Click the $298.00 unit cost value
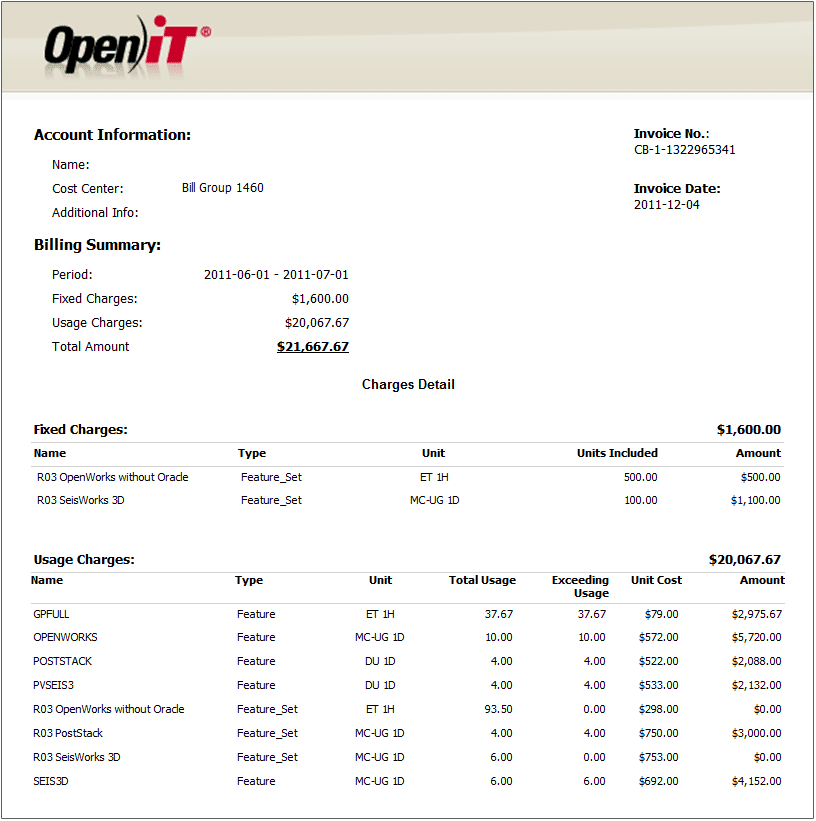 click(x=658, y=709)
